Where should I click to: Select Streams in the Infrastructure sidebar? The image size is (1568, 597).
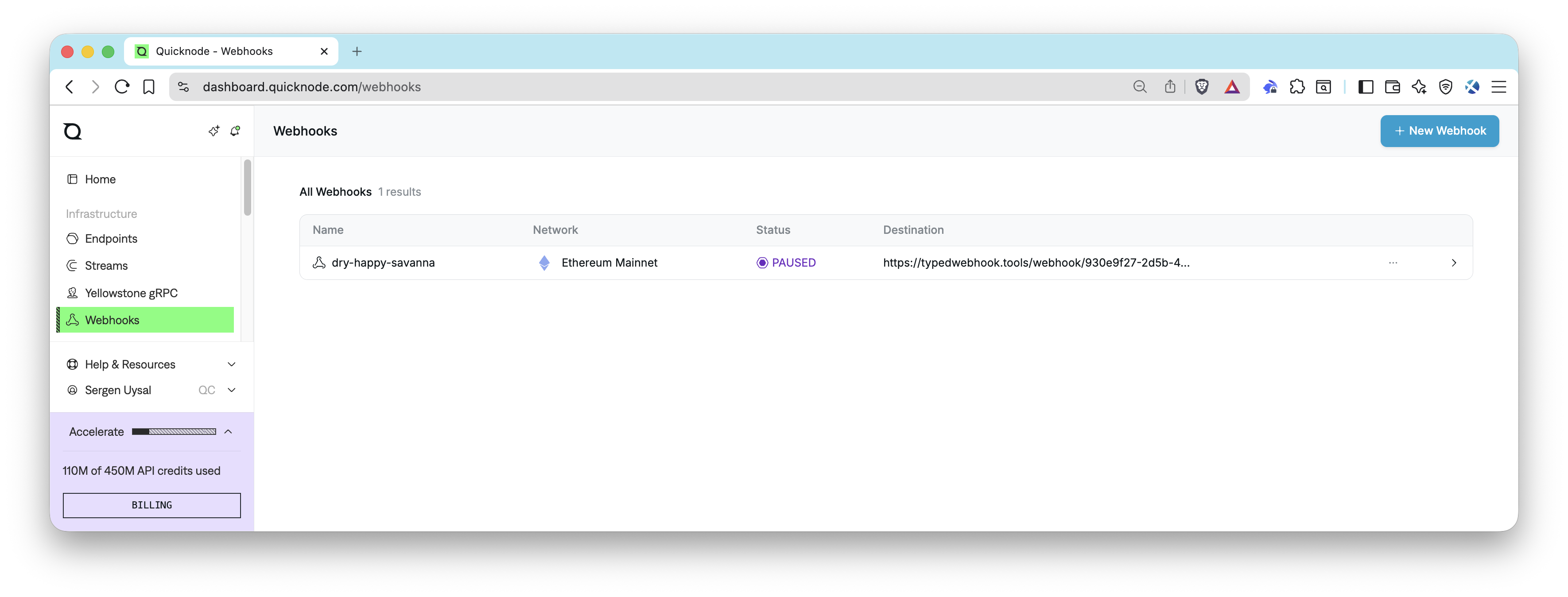(x=106, y=265)
